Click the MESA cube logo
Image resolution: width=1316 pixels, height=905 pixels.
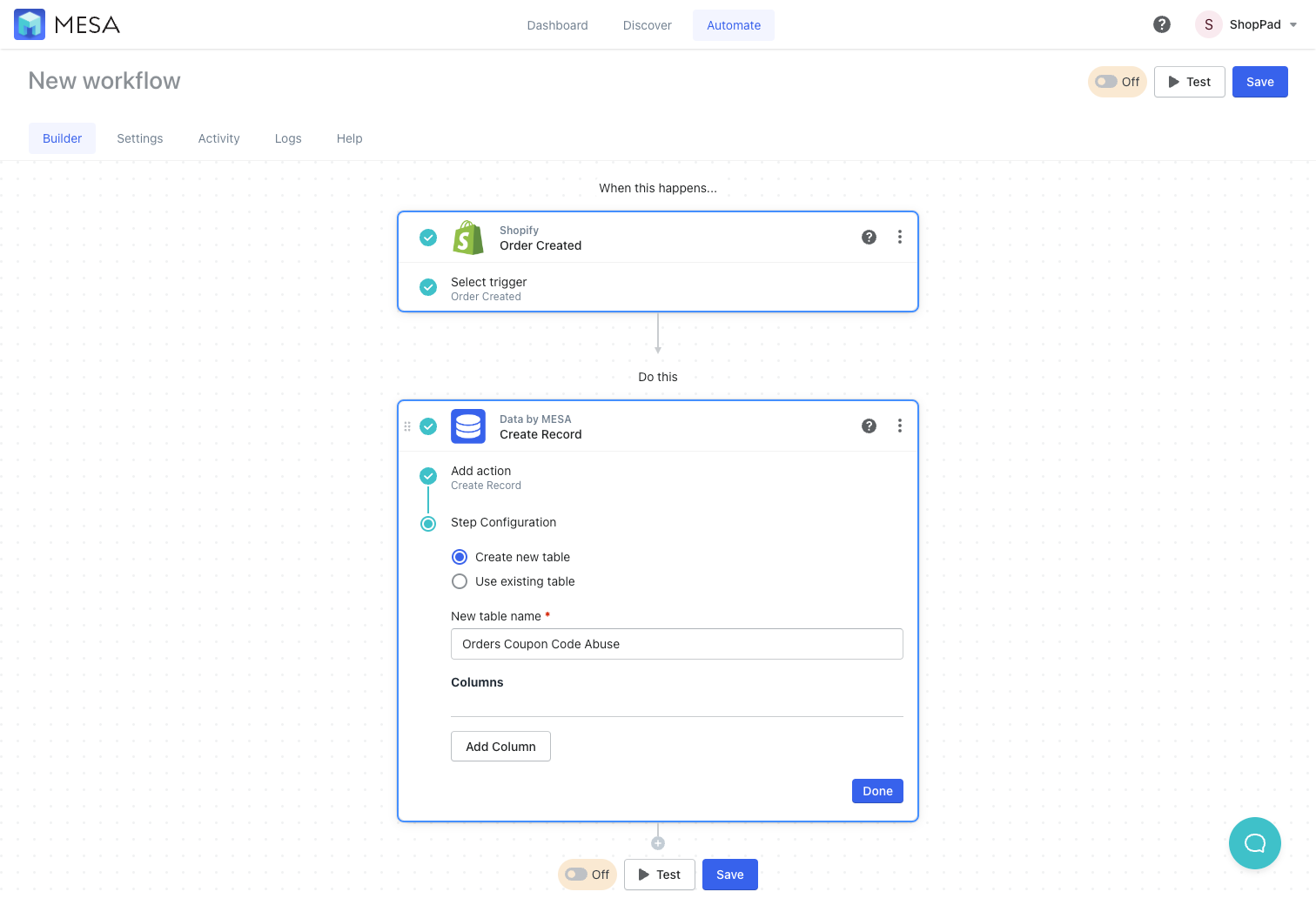tap(30, 24)
